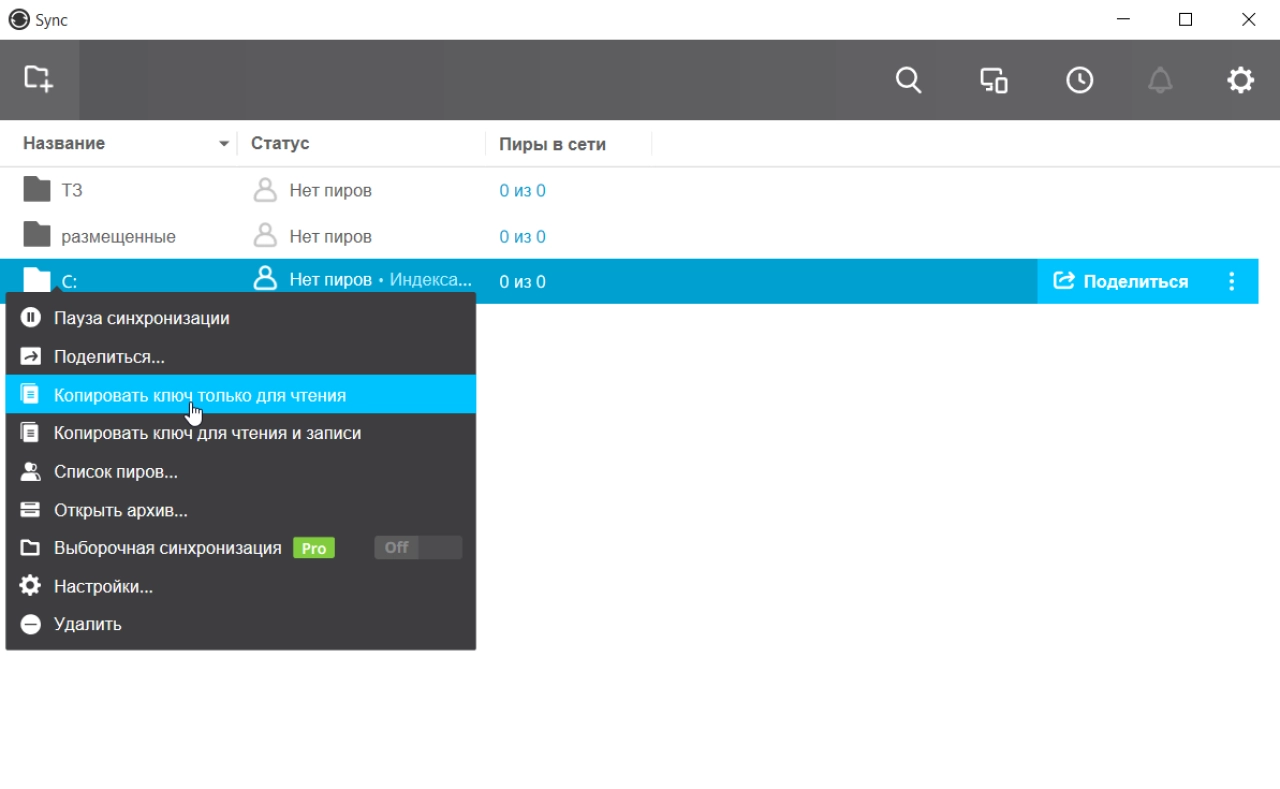The image size is (1280, 789).
Task: Click the share arrow icon beside Поделиться...
Action: pos(30,356)
